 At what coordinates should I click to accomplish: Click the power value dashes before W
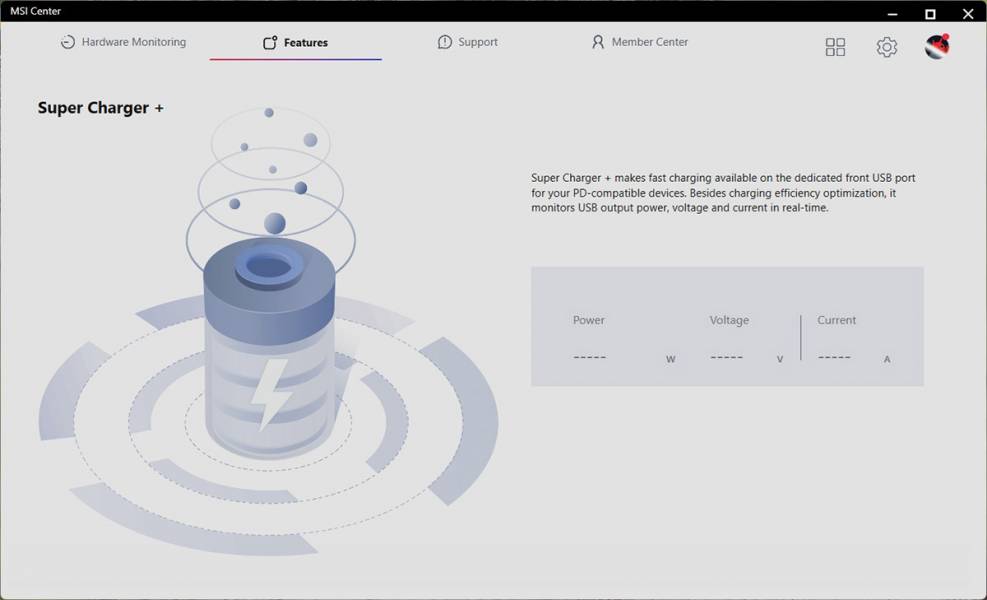[589, 357]
